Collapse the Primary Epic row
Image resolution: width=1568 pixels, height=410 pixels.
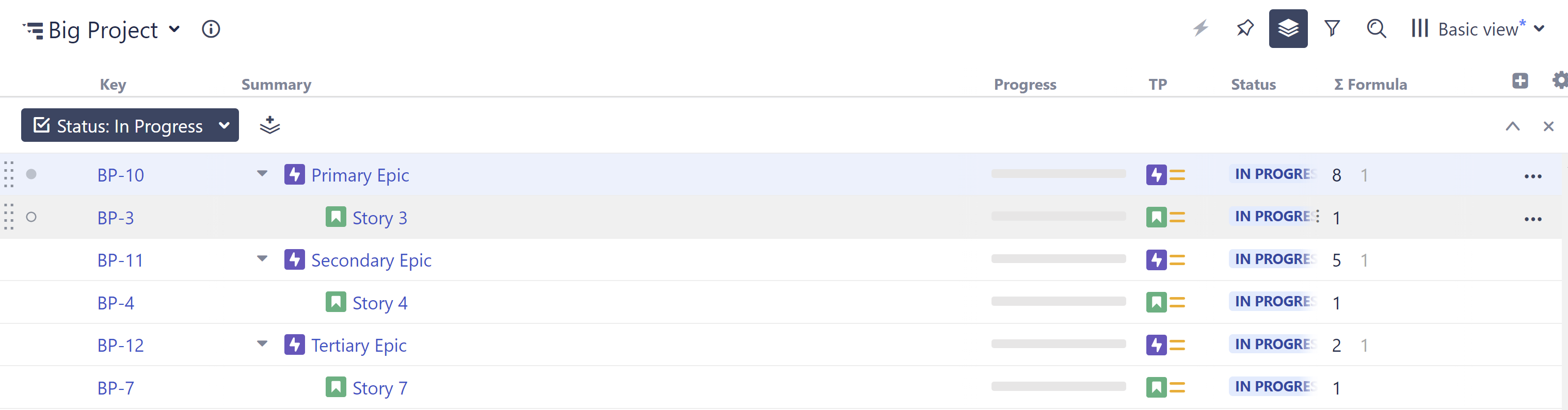point(262,174)
